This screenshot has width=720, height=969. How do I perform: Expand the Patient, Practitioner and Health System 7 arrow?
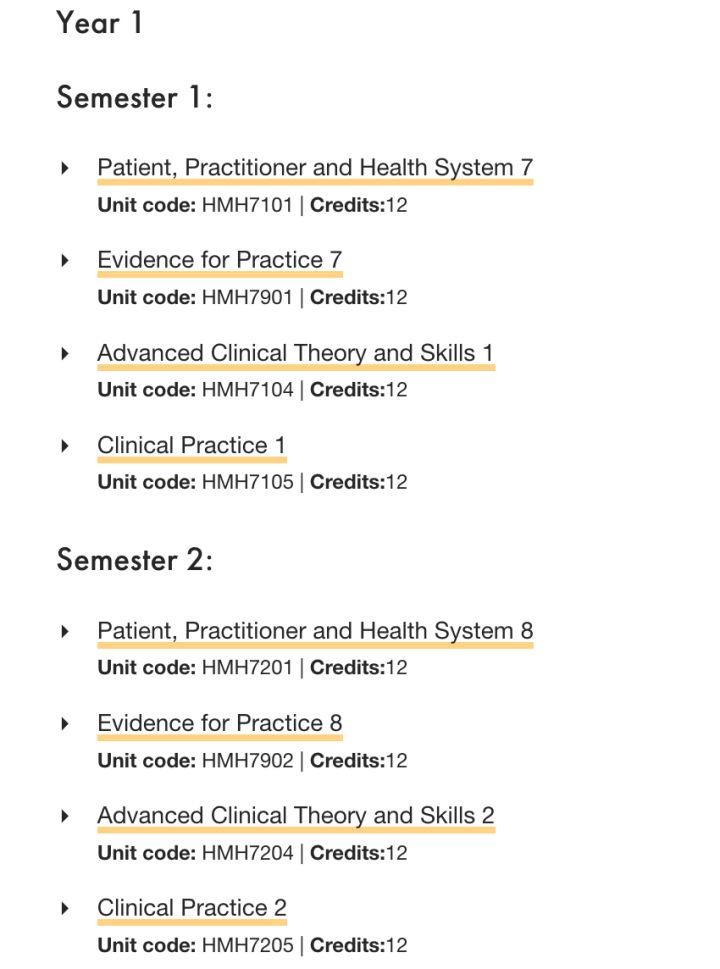pos(65,167)
